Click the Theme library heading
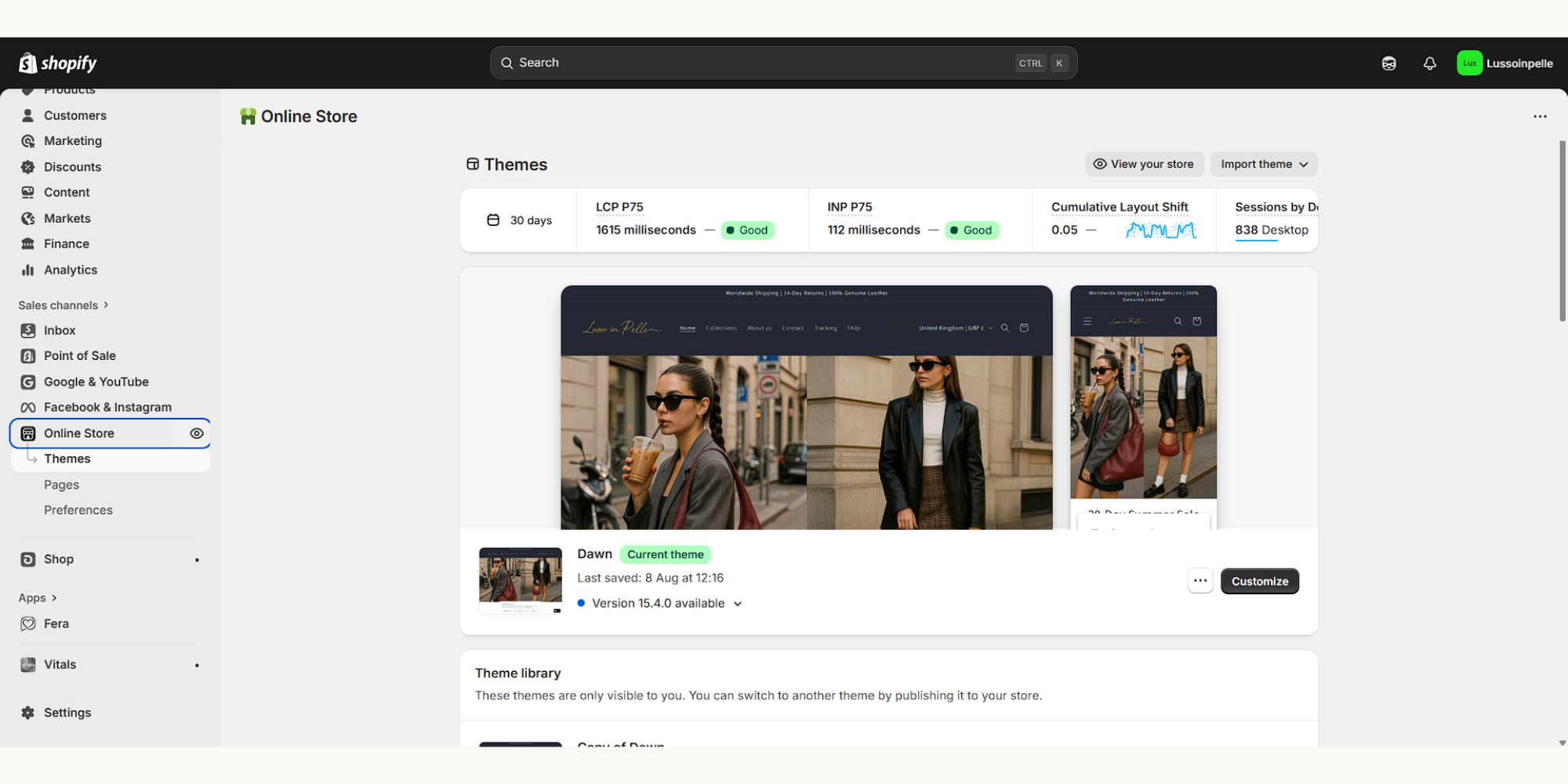The width and height of the screenshot is (1568, 784). pos(518,673)
